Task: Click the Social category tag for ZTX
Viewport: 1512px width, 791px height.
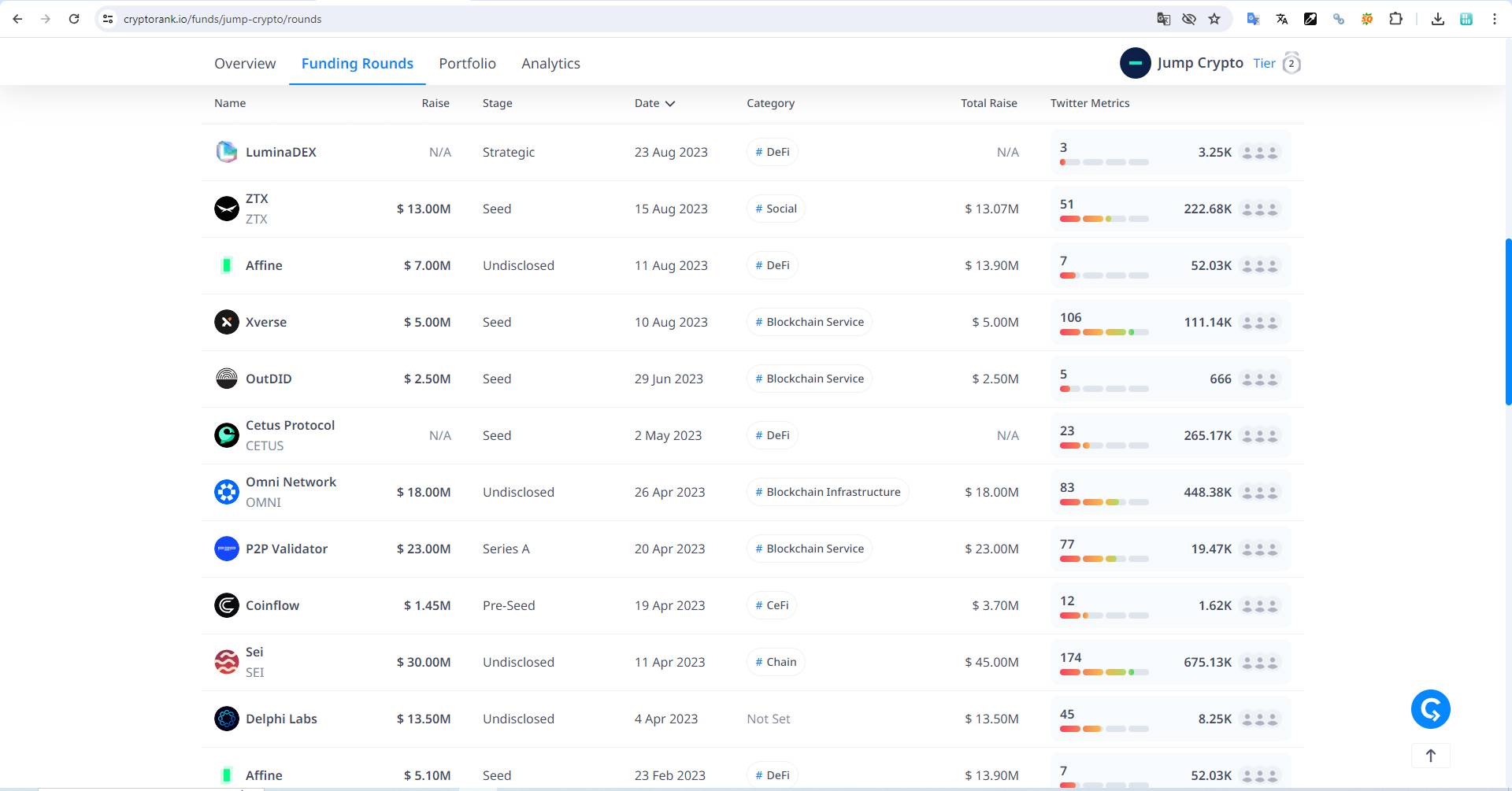Action: tap(776, 209)
